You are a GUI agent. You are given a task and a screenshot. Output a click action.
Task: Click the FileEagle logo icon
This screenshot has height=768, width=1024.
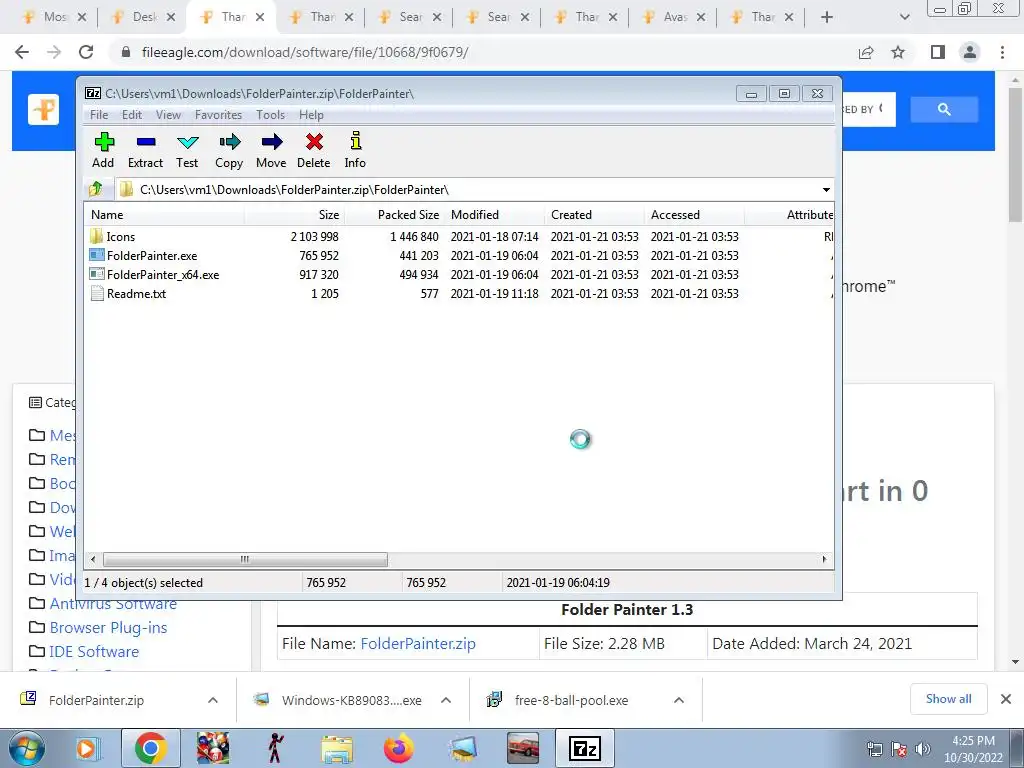point(44,109)
